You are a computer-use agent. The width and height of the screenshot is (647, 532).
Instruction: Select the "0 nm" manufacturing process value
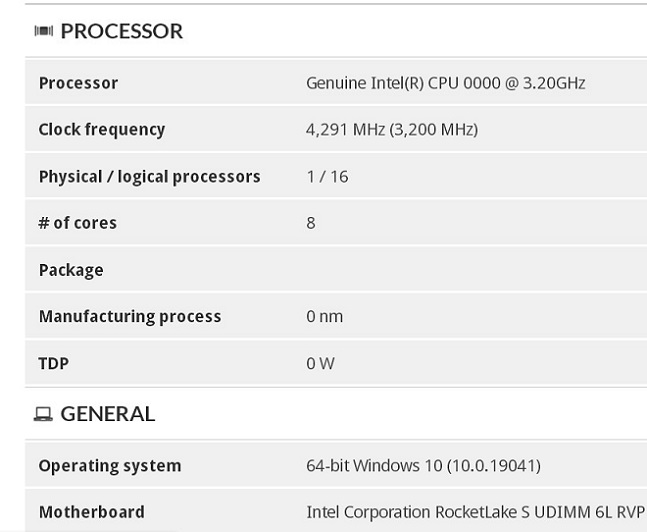click(324, 316)
